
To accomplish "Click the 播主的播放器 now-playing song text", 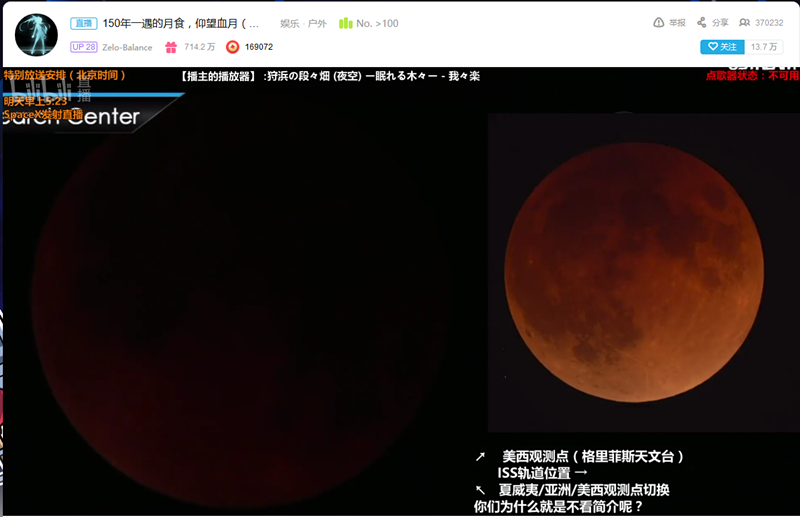I will click(330, 76).
